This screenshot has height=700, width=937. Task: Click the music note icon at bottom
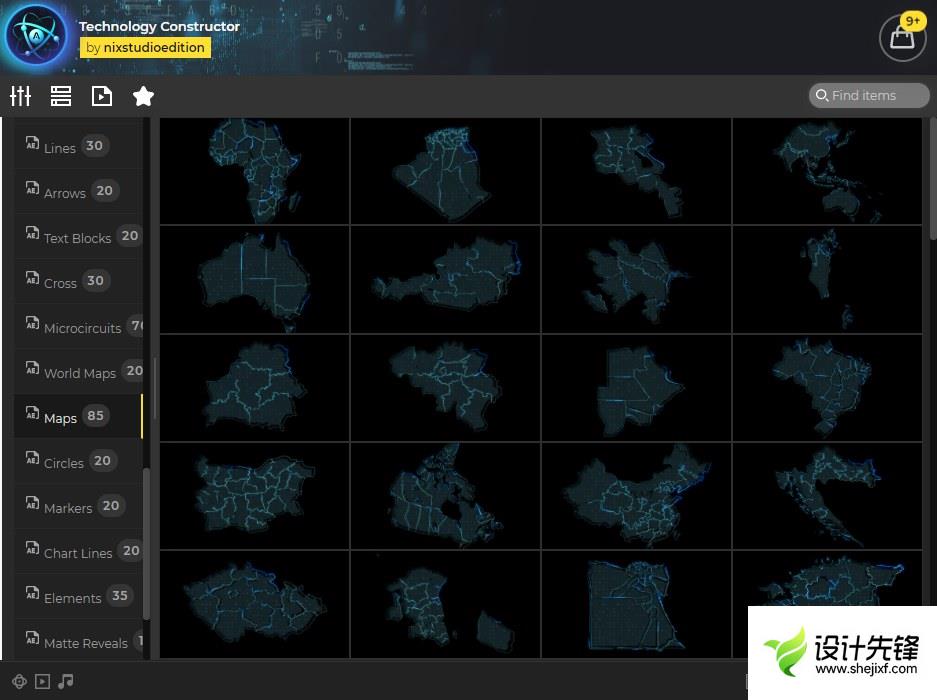[x=66, y=681]
